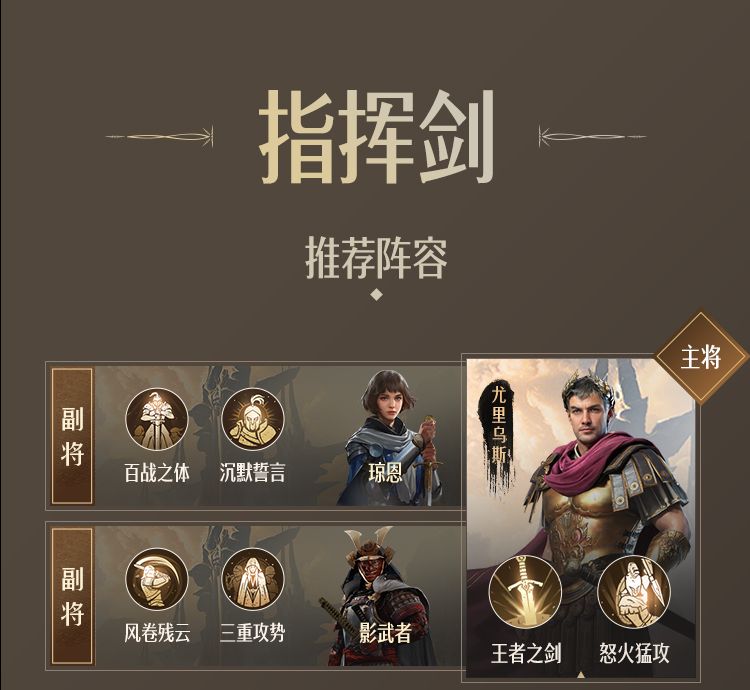Select the 三重攻势 skill icon
The image size is (750, 690).
coord(253,579)
